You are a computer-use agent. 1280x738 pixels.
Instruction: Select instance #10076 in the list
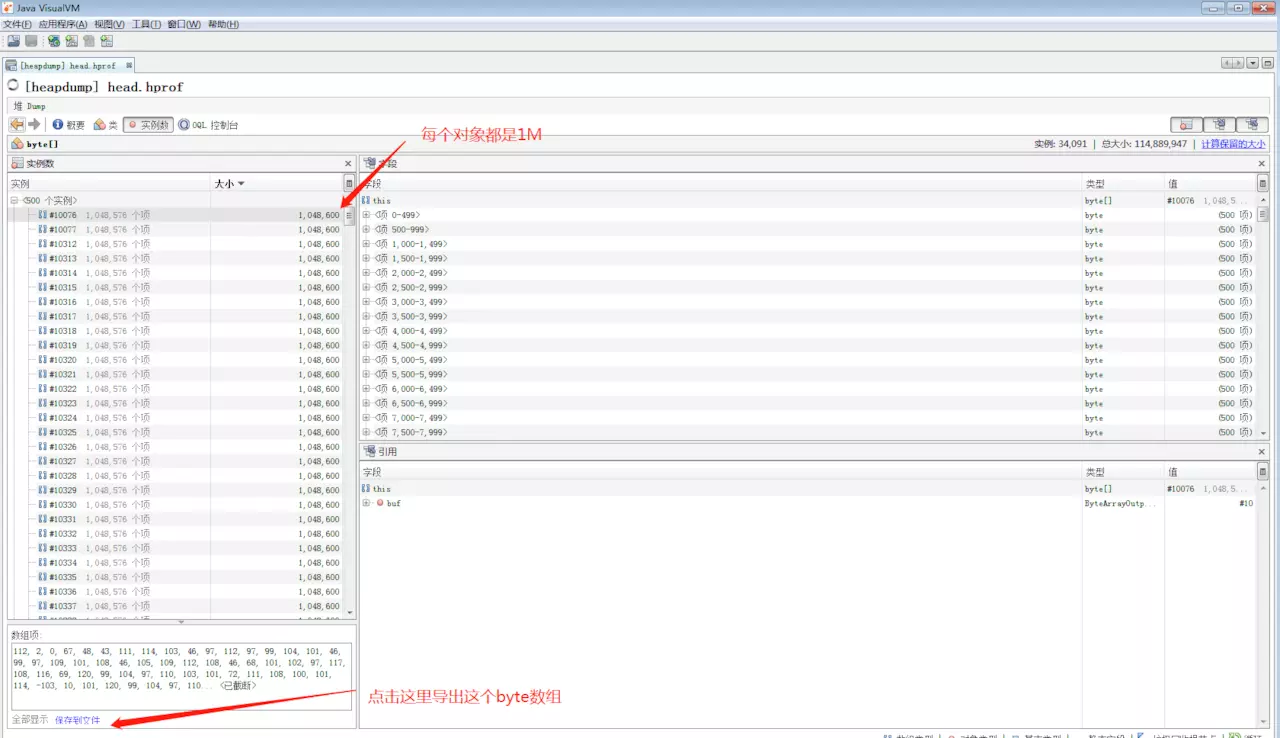(x=175, y=215)
